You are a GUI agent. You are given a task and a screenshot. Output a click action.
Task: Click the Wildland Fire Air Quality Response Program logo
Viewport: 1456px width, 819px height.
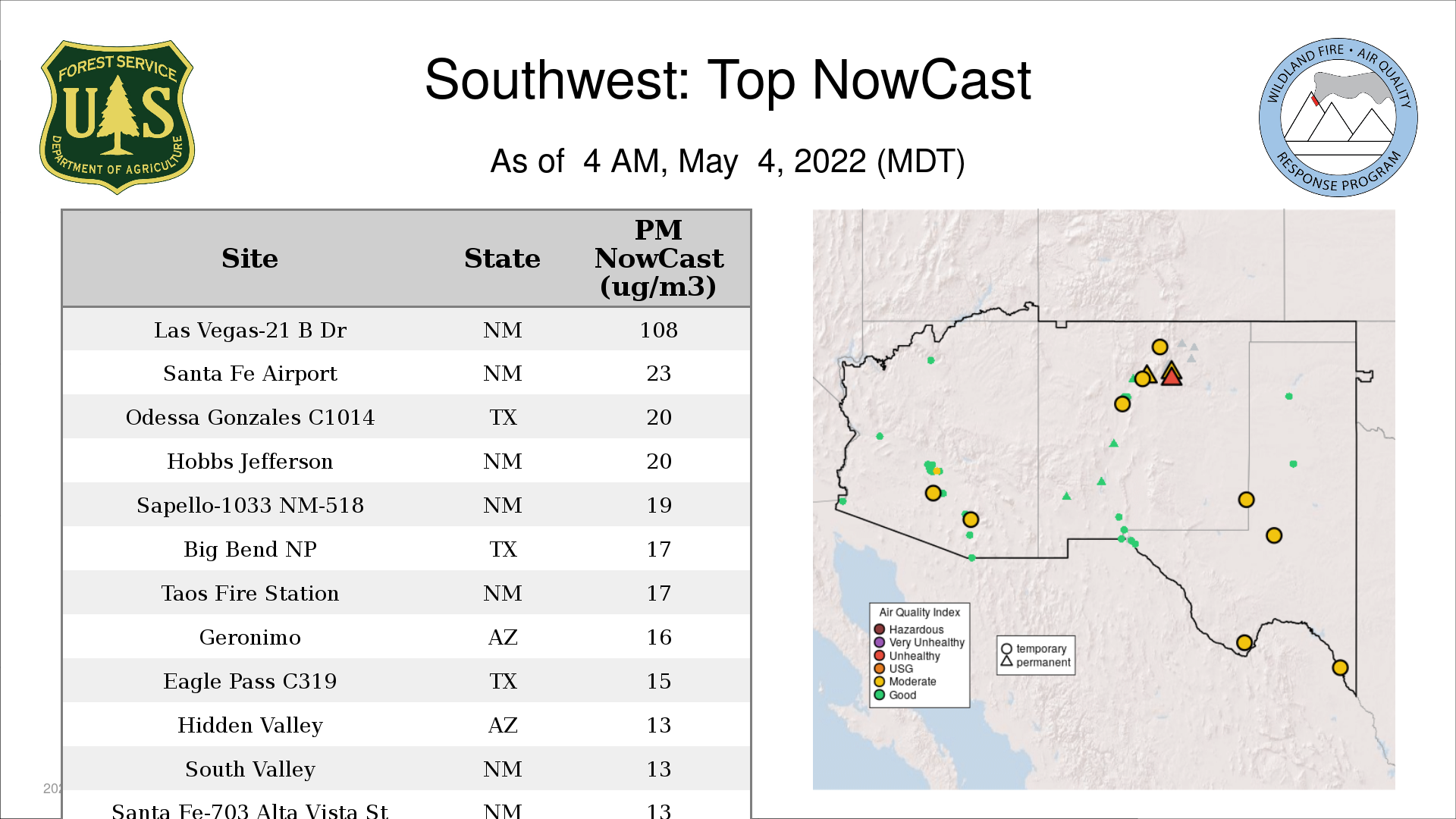[1338, 118]
